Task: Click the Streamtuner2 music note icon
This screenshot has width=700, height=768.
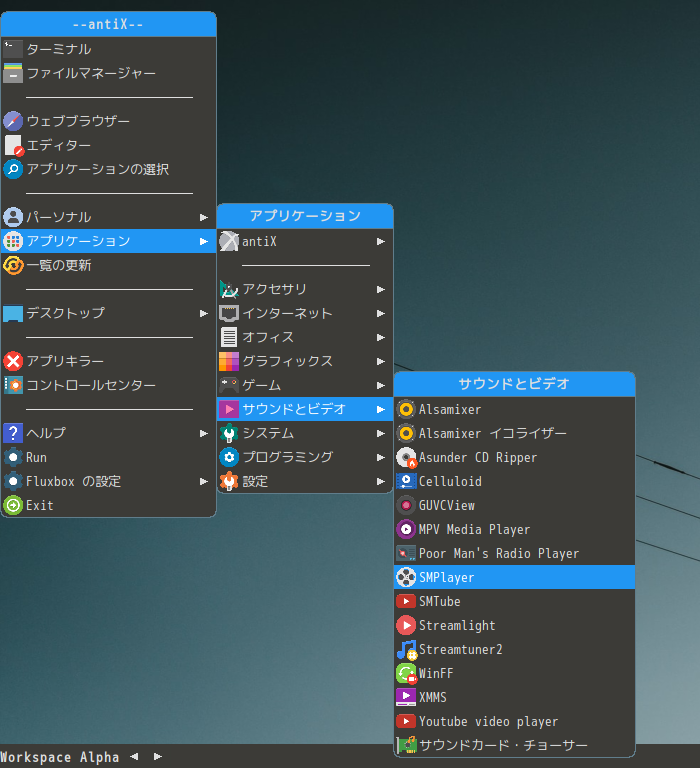Action: pyautogui.click(x=407, y=649)
